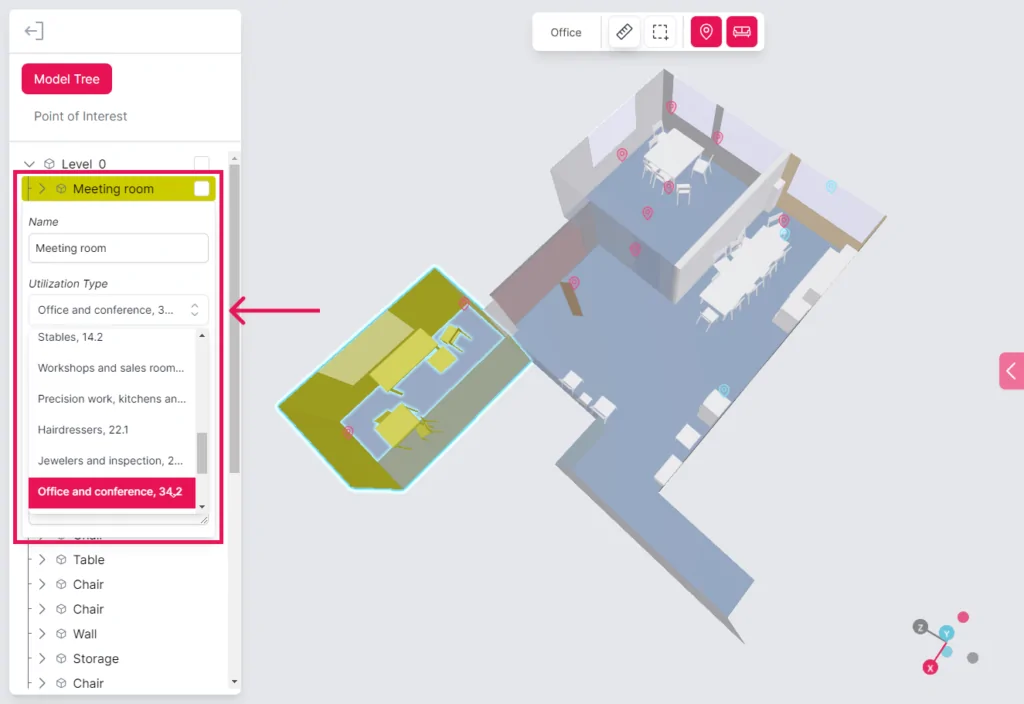Click the cube icon beside Wall
Screen dimensions: 1024x704
coord(61,633)
